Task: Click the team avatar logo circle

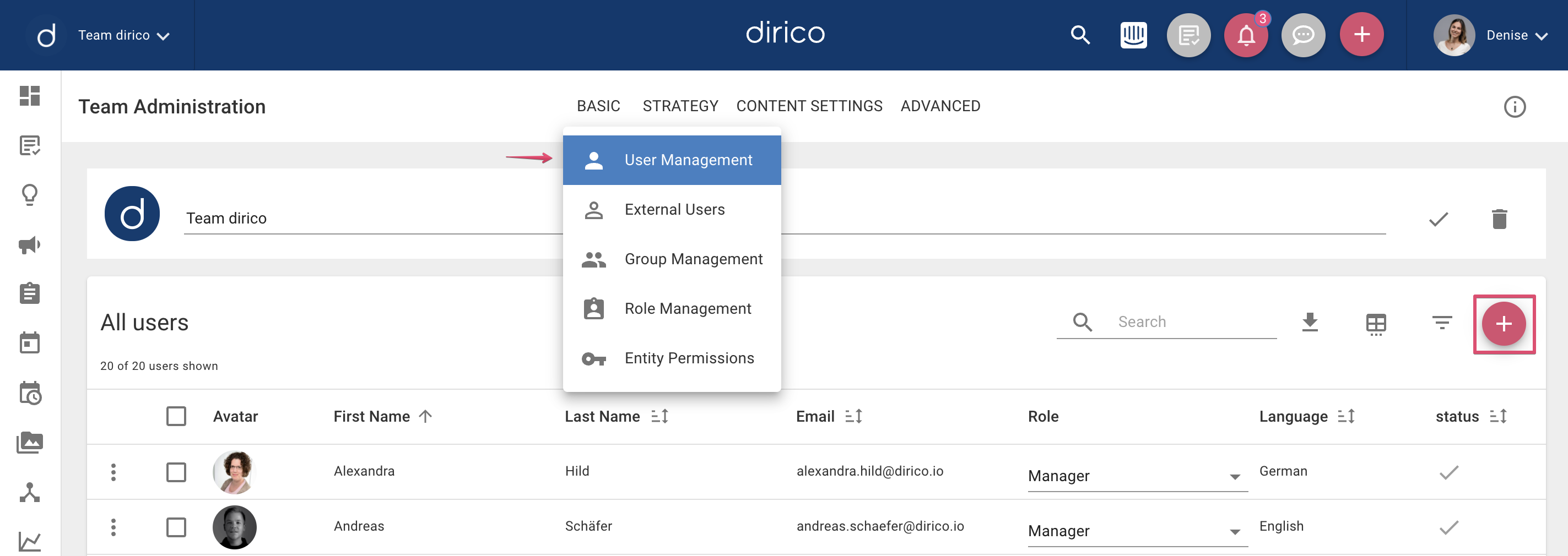Action: point(132,214)
